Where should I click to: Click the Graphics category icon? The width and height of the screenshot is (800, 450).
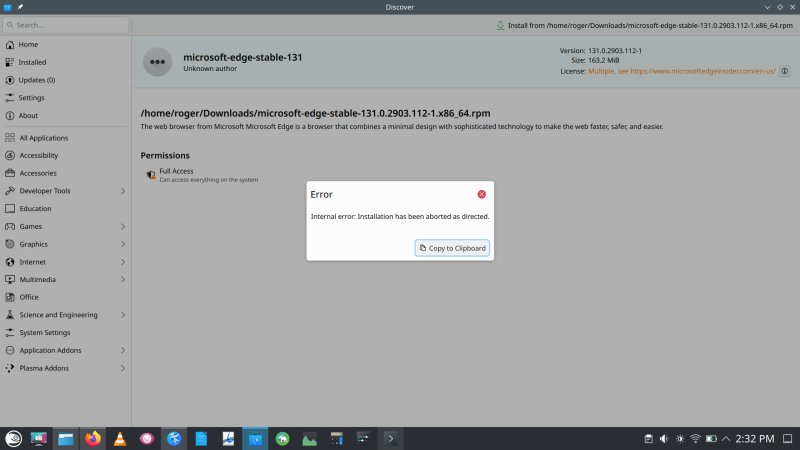pos(10,244)
